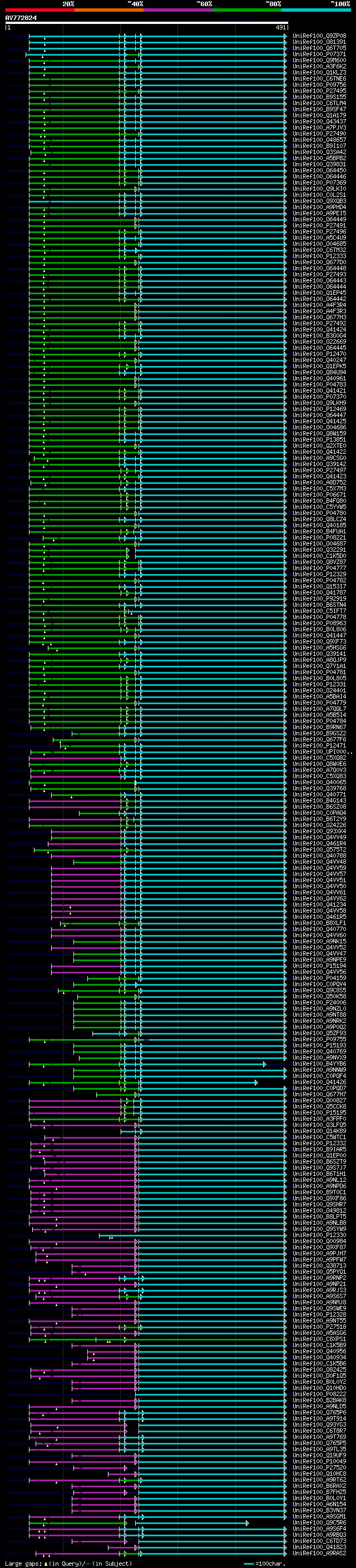Select hit label UniRef100_Q9LKI0
This screenshot has height=1568, width=356.
point(319,189)
